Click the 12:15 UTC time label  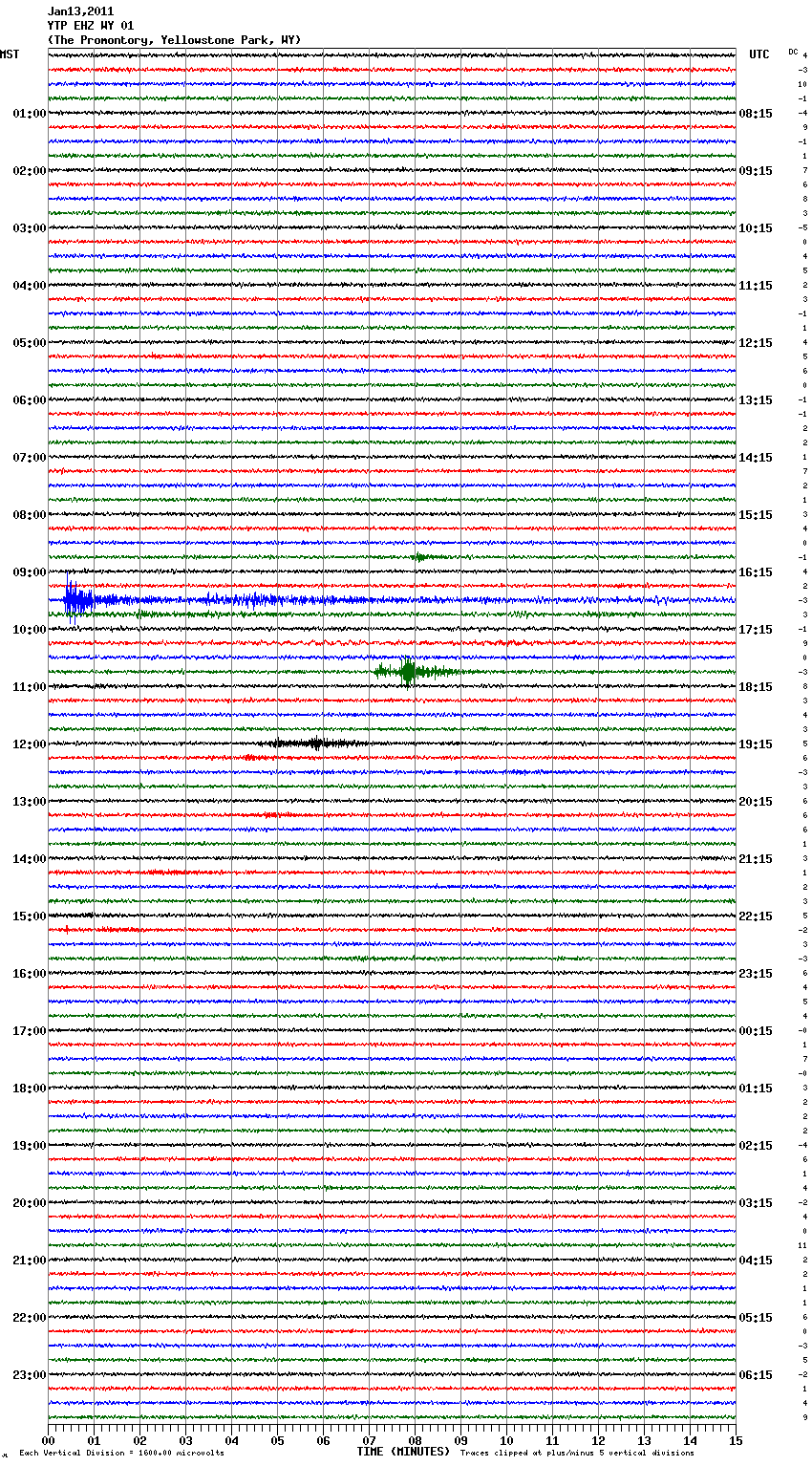click(x=756, y=343)
